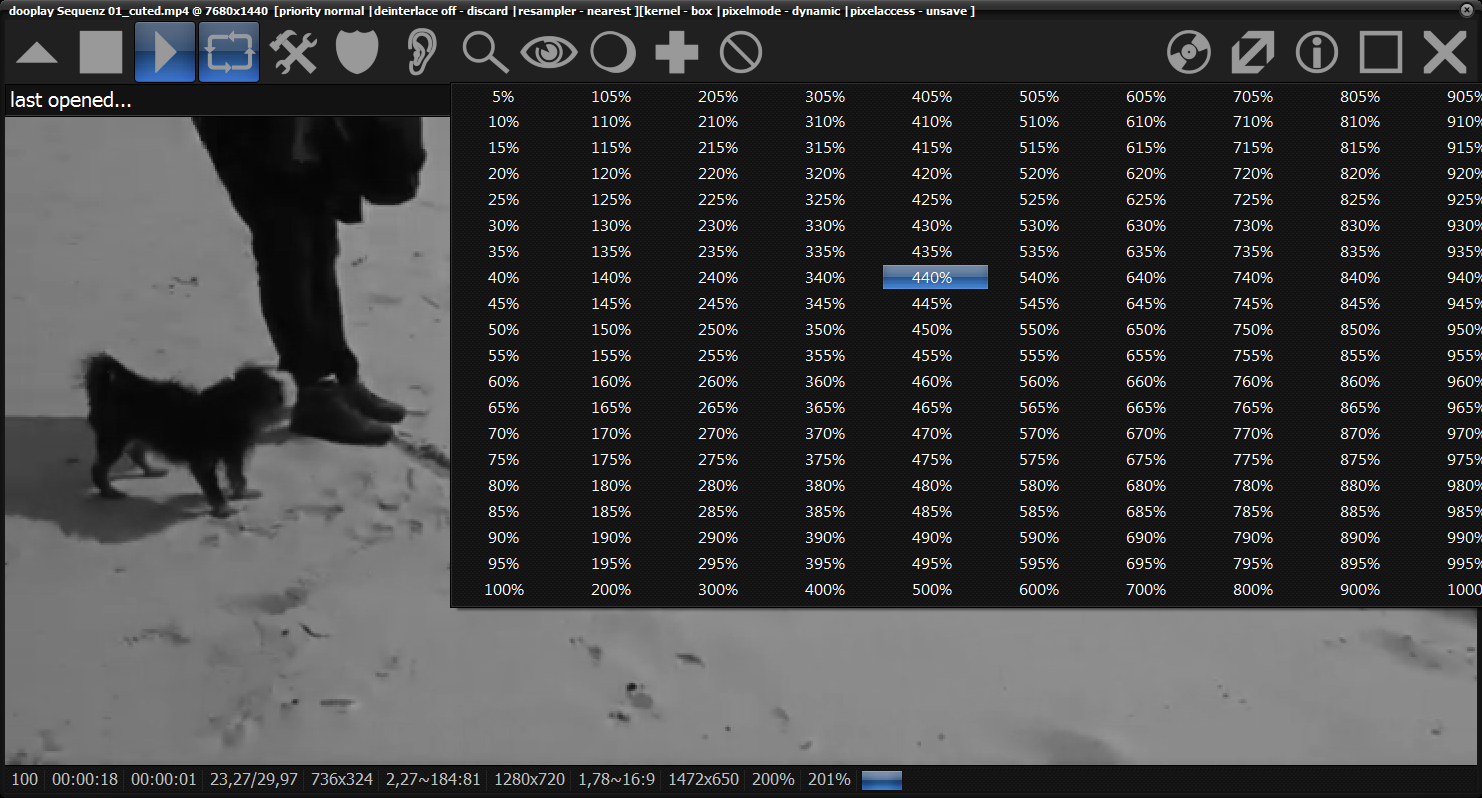Viewport: 1482px width, 798px height.
Task: Click the prohibited circle-slash icon
Action: (741, 52)
